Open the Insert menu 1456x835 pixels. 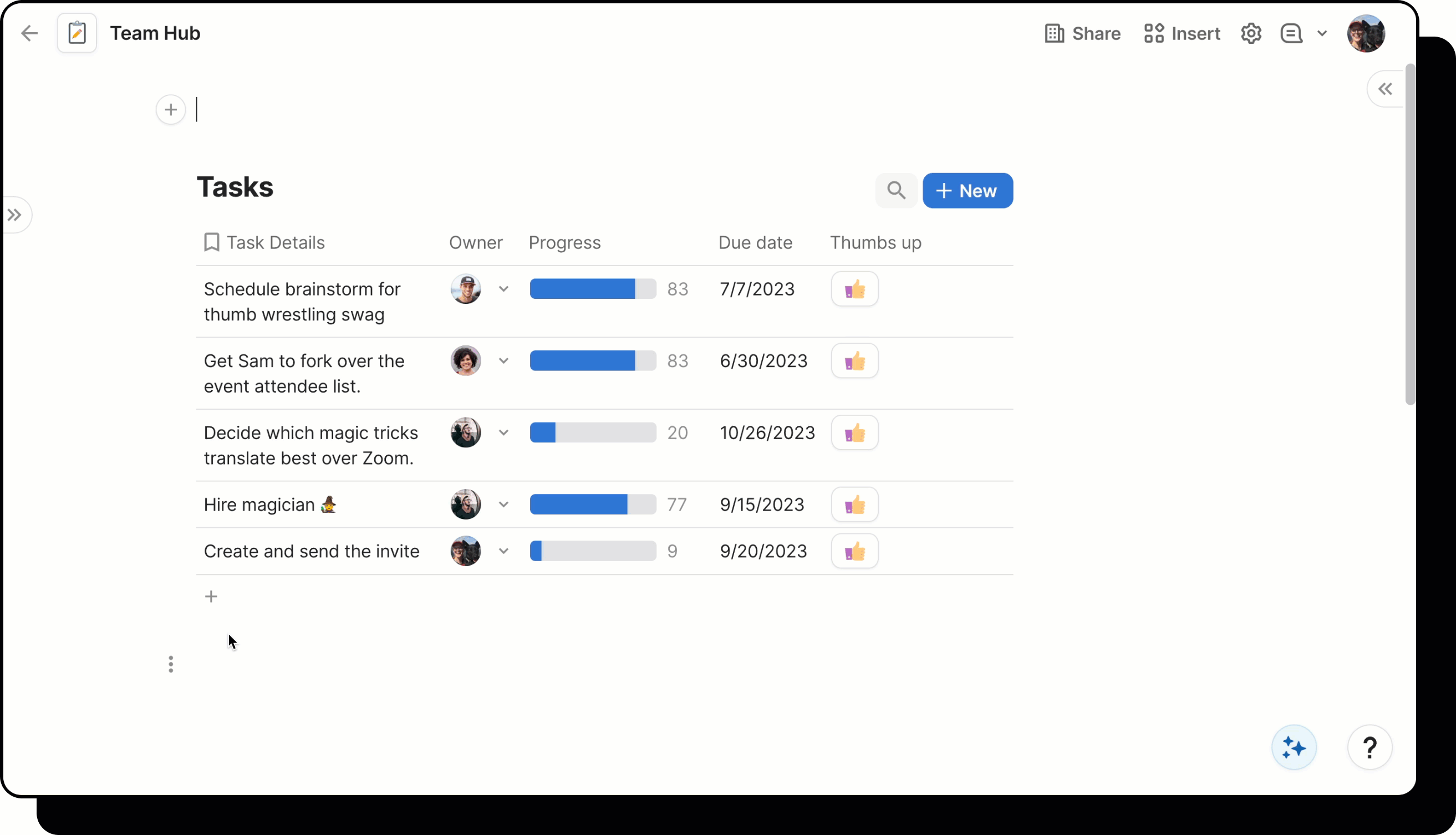pyautogui.click(x=1182, y=33)
